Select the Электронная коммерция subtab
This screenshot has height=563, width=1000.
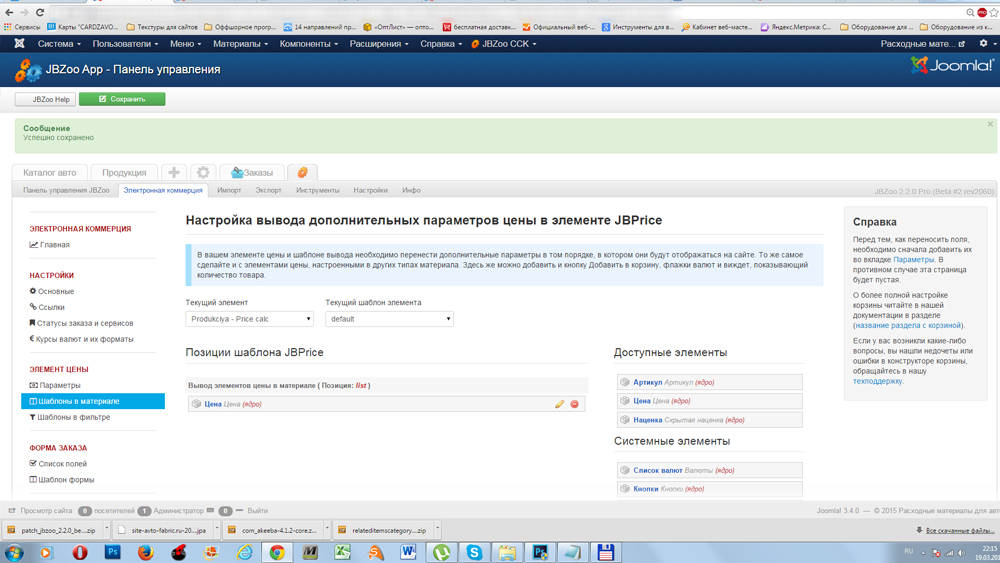pos(163,190)
